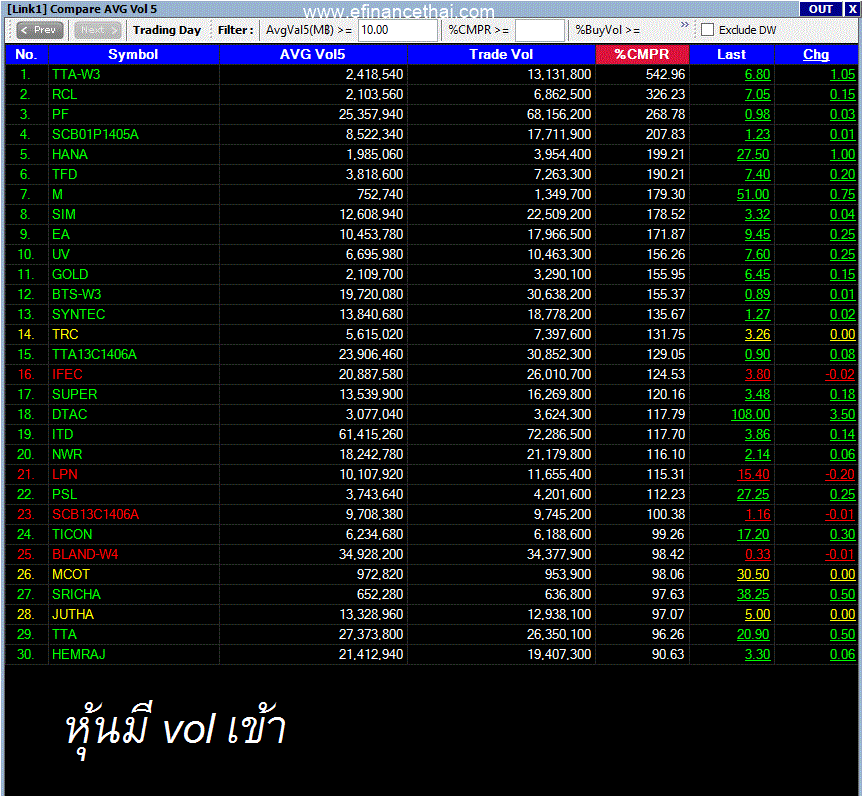Sort by the Chg column header
864x796 pixels.
tap(816, 55)
